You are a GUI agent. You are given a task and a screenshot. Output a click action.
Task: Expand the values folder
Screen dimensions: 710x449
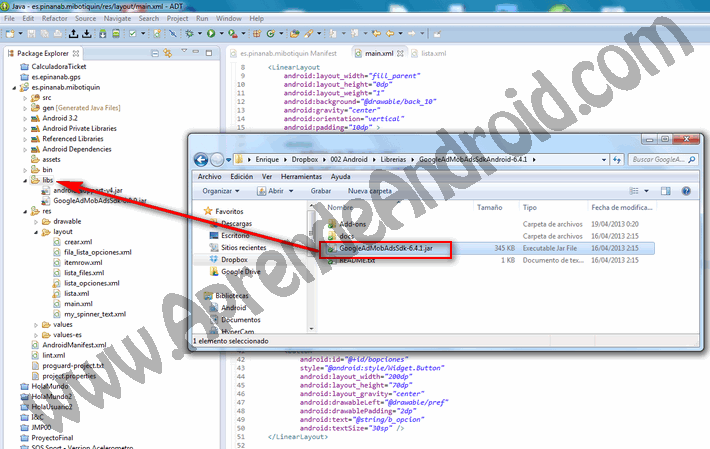36,325
